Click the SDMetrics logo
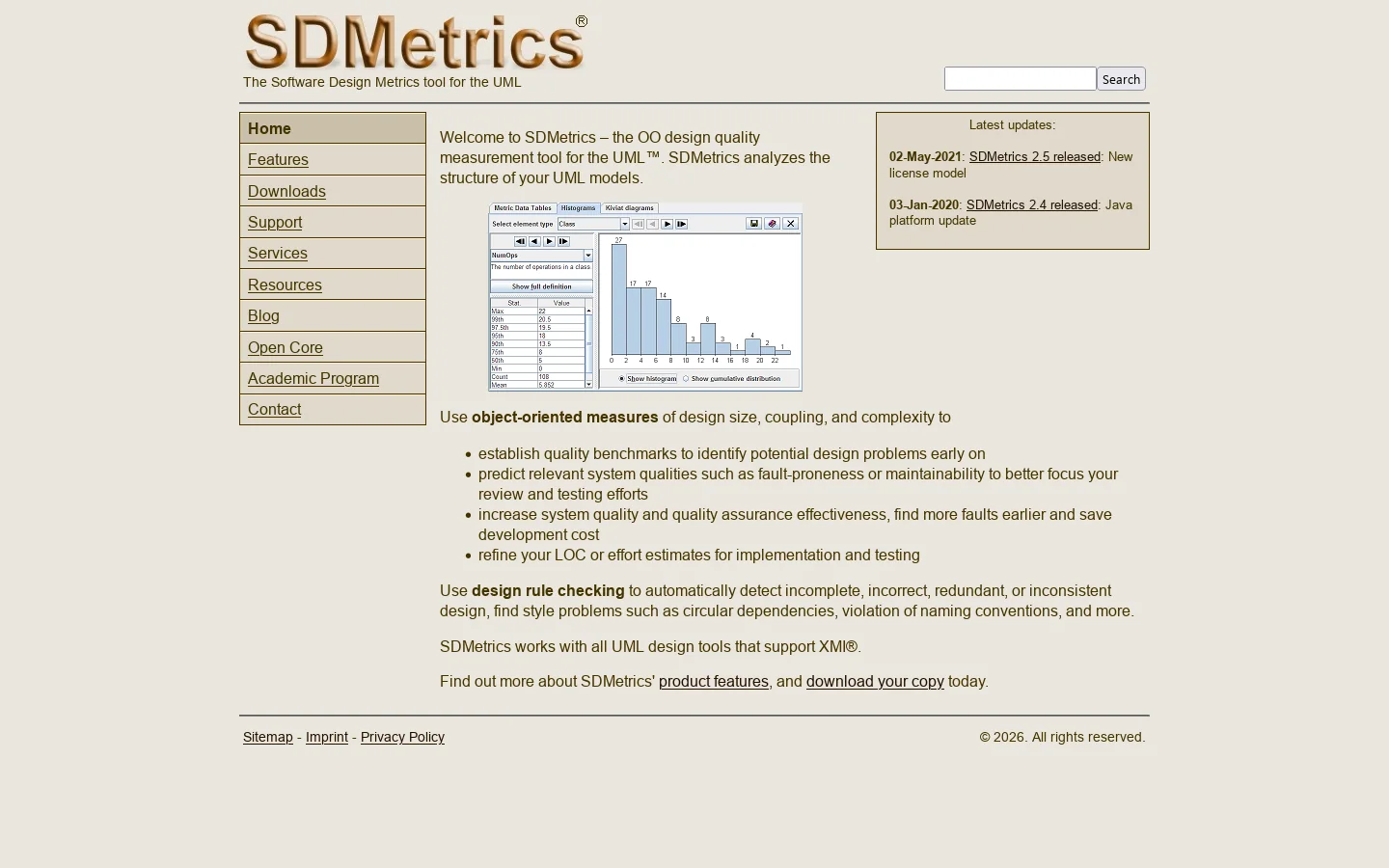The width and height of the screenshot is (1389, 868). pos(416,42)
